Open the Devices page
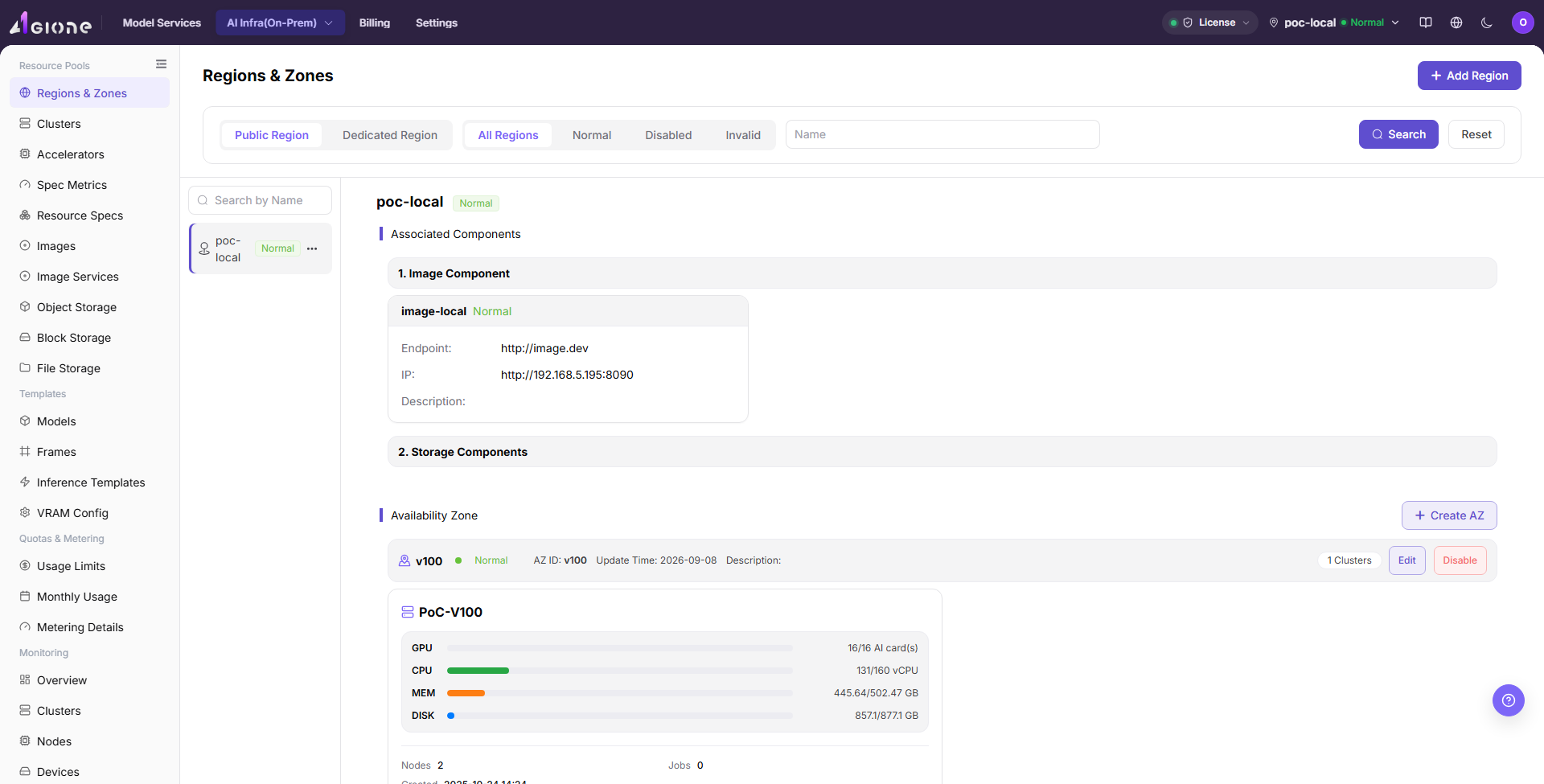This screenshot has width=1544, height=784. pos(90,772)
